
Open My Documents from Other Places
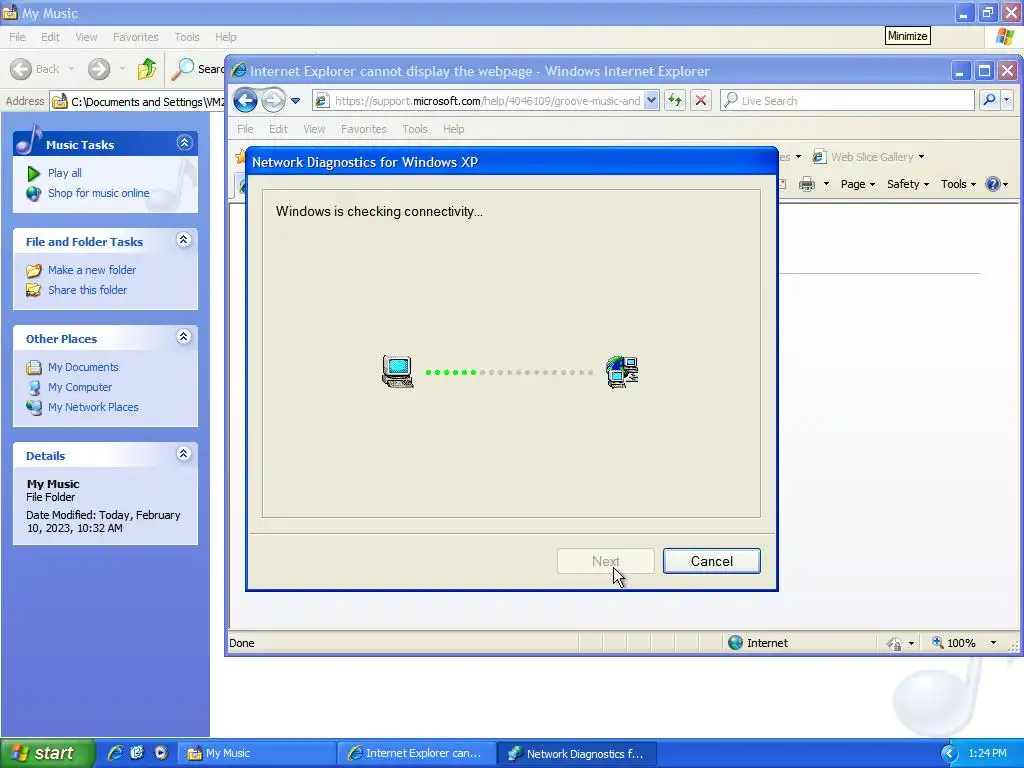point(83,367)
